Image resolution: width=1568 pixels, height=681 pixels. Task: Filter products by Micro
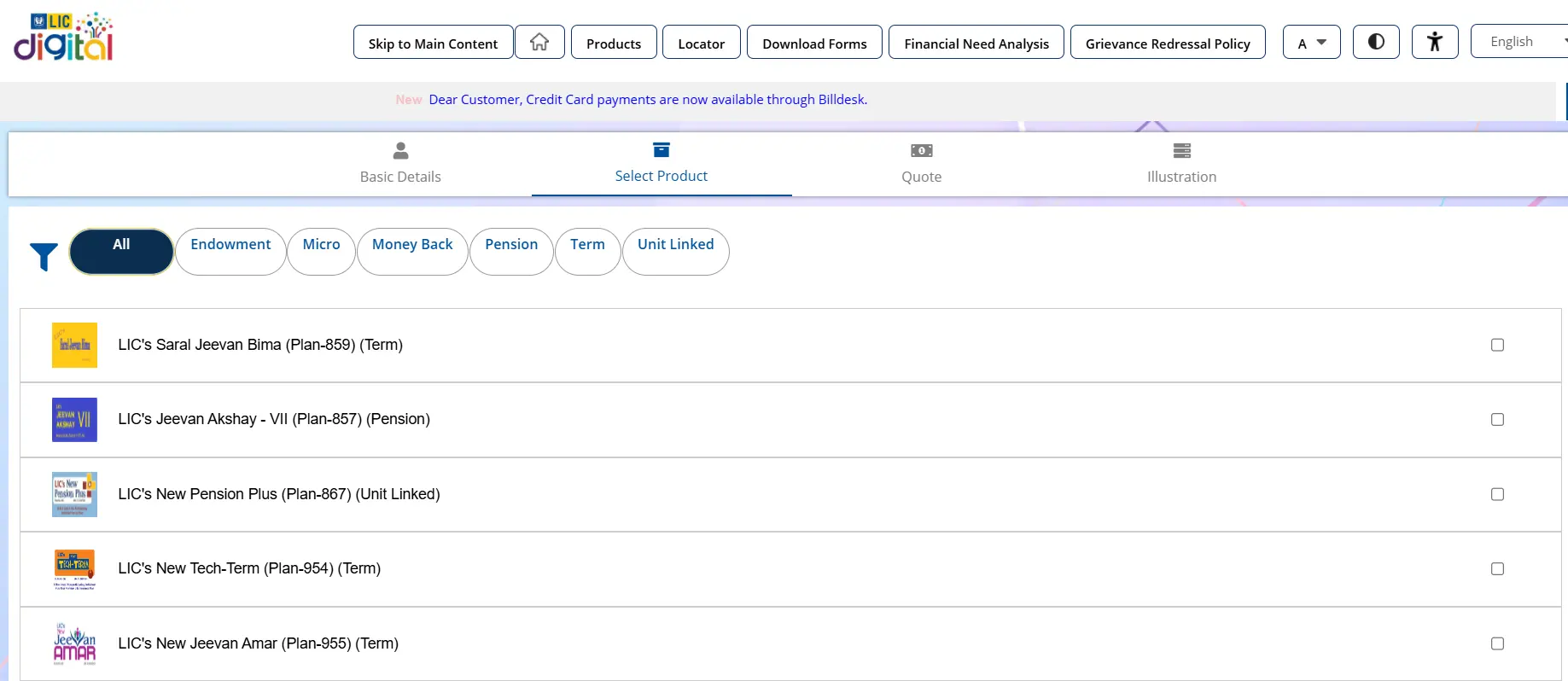point(321,252)
